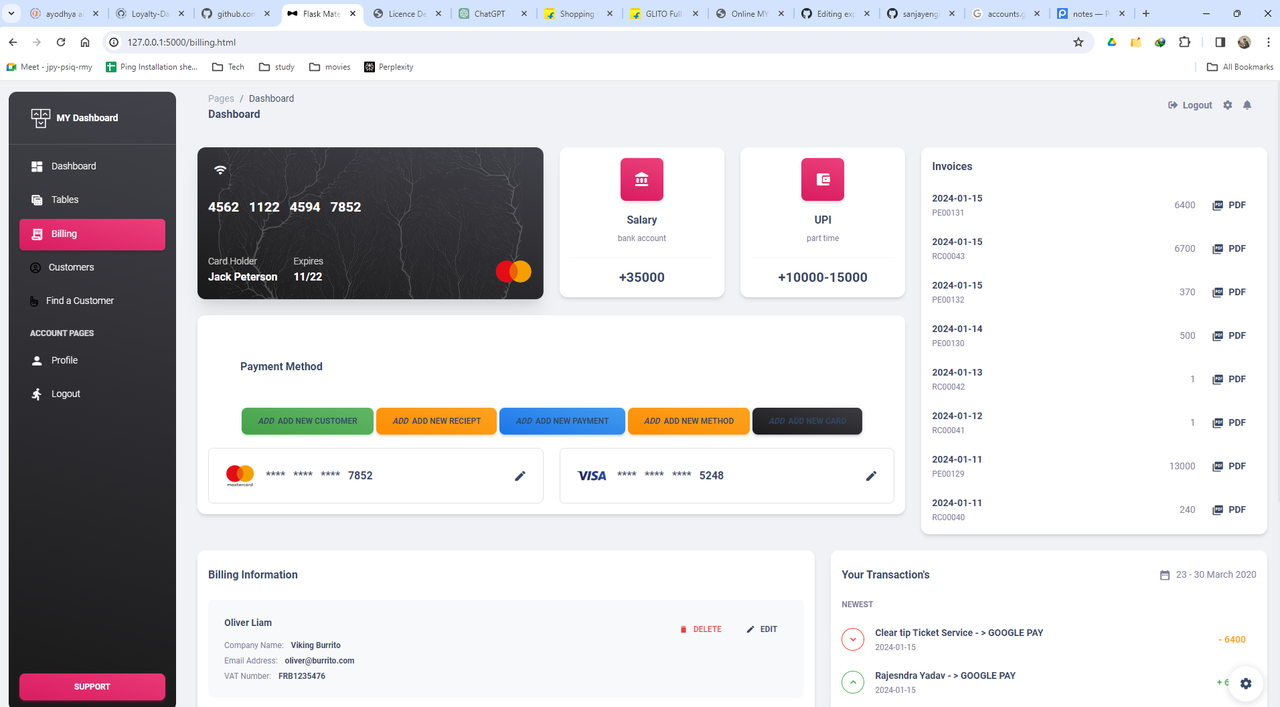The width and height of the screenshot is (1280, 707).
Task: Click wifi icon on credit card
Action: 220,171
